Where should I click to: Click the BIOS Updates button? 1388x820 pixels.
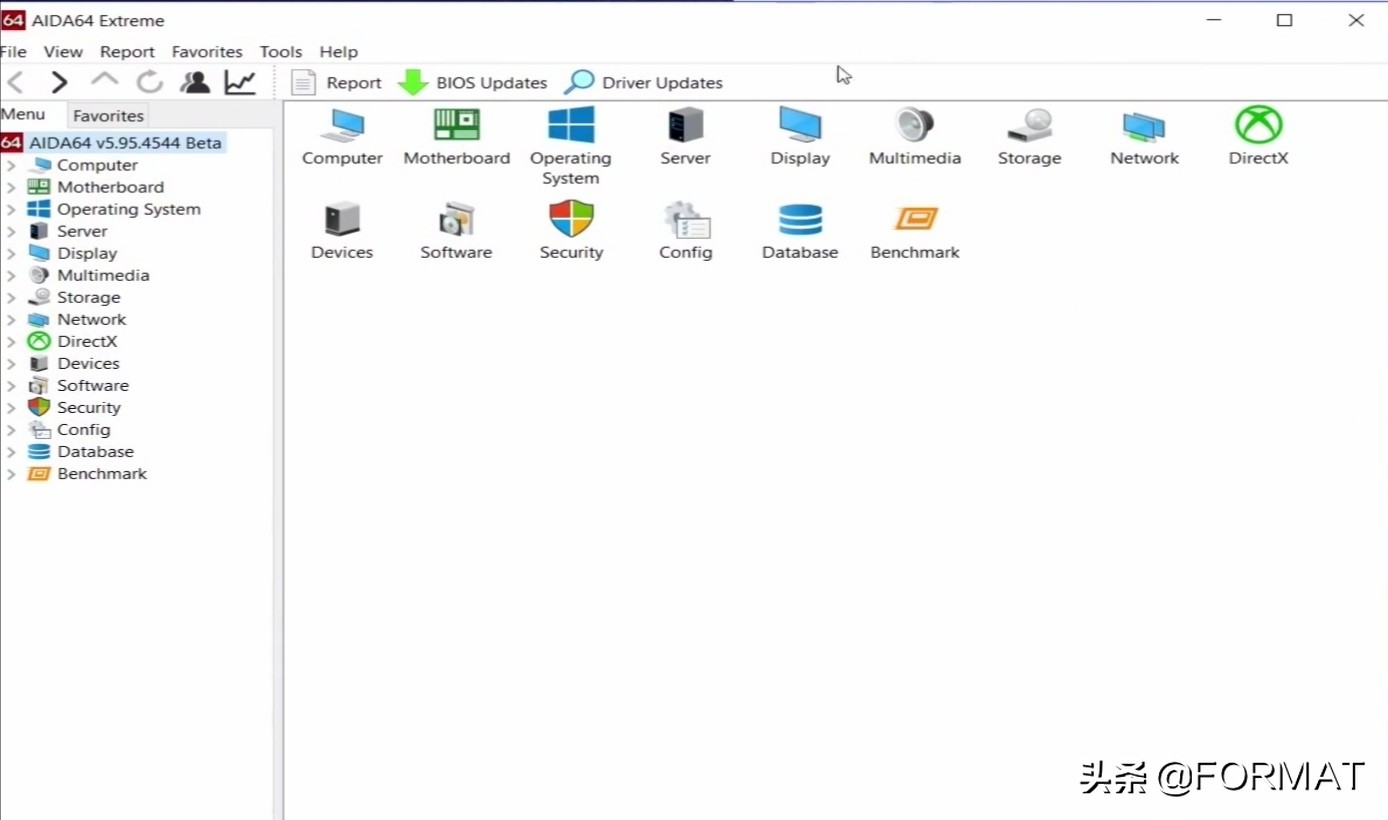(473, 83)
